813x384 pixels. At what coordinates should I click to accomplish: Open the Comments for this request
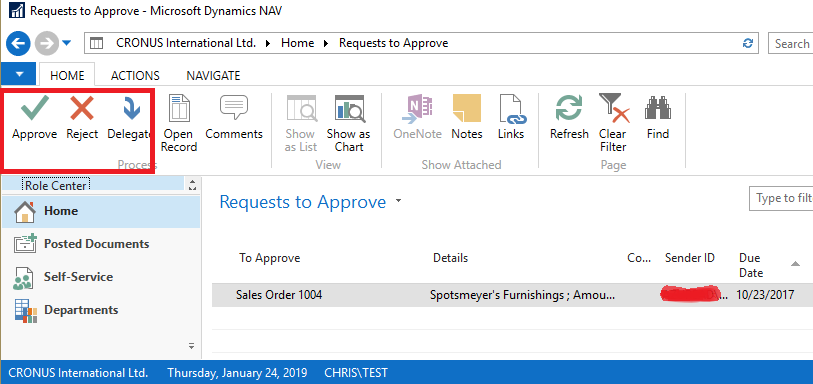[234, 118]
